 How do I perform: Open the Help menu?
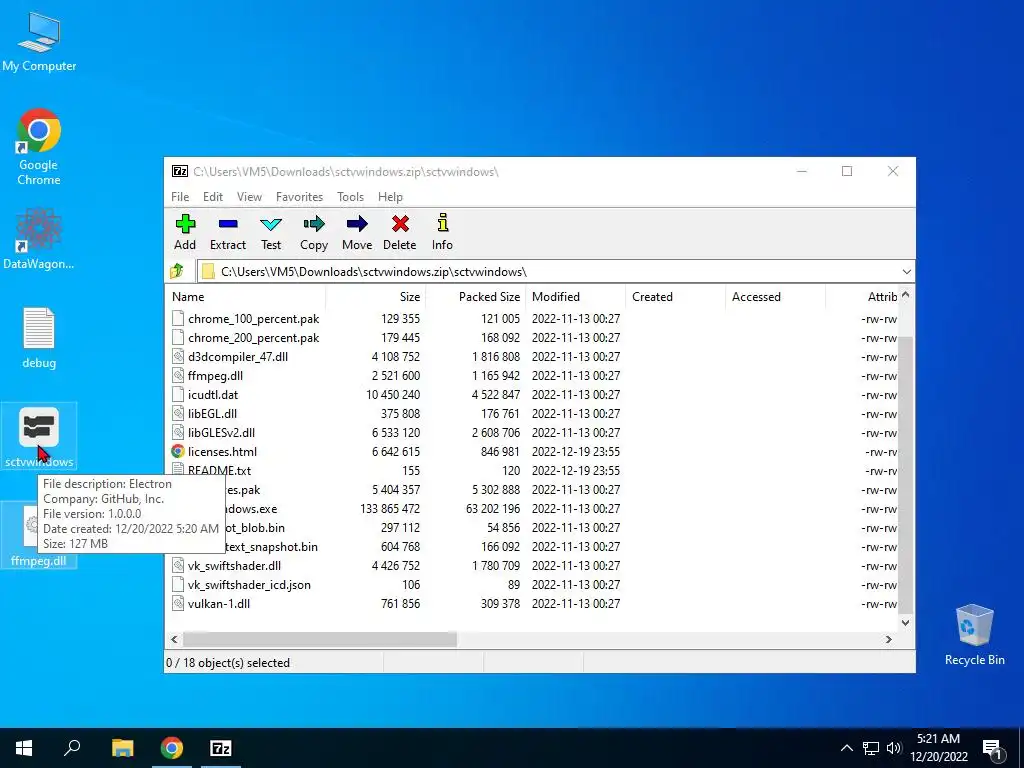390,197
